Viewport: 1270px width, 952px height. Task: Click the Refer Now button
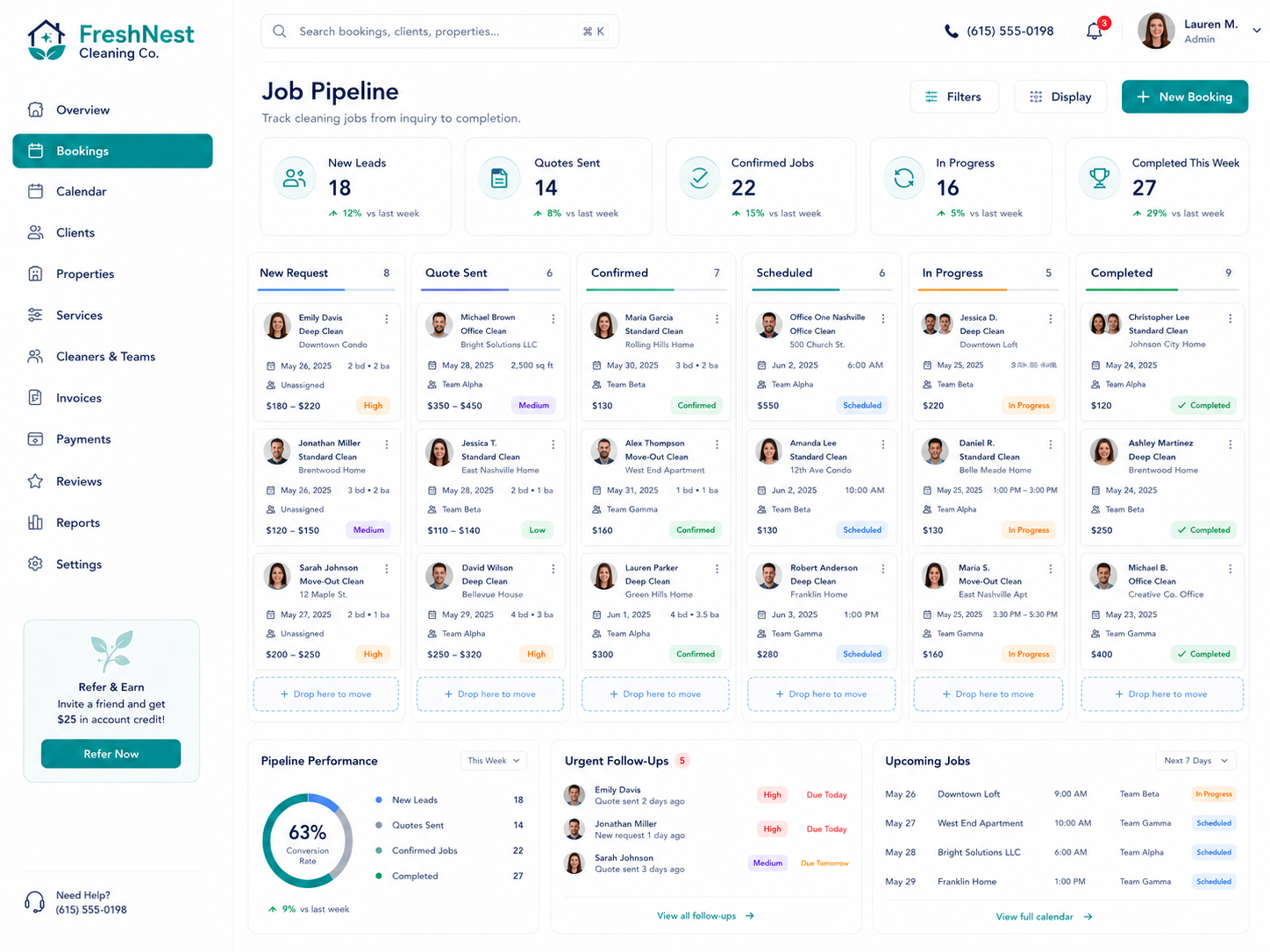pyautogui.click(x=111, y=754)
